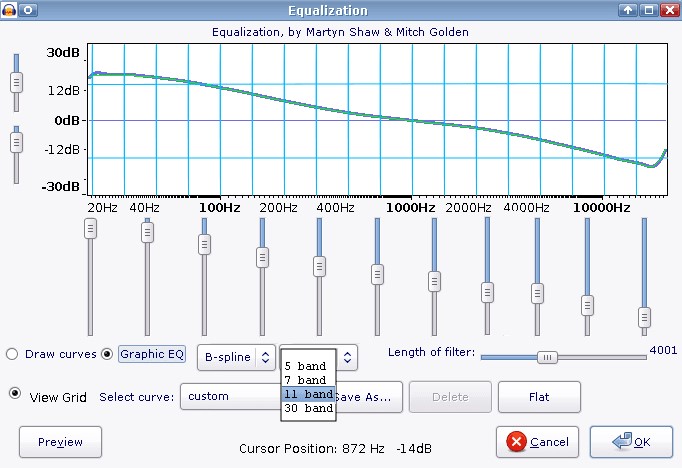Choose 5 band from the list
The height and width of the screenshot is (468, 682).
point(306,366)
